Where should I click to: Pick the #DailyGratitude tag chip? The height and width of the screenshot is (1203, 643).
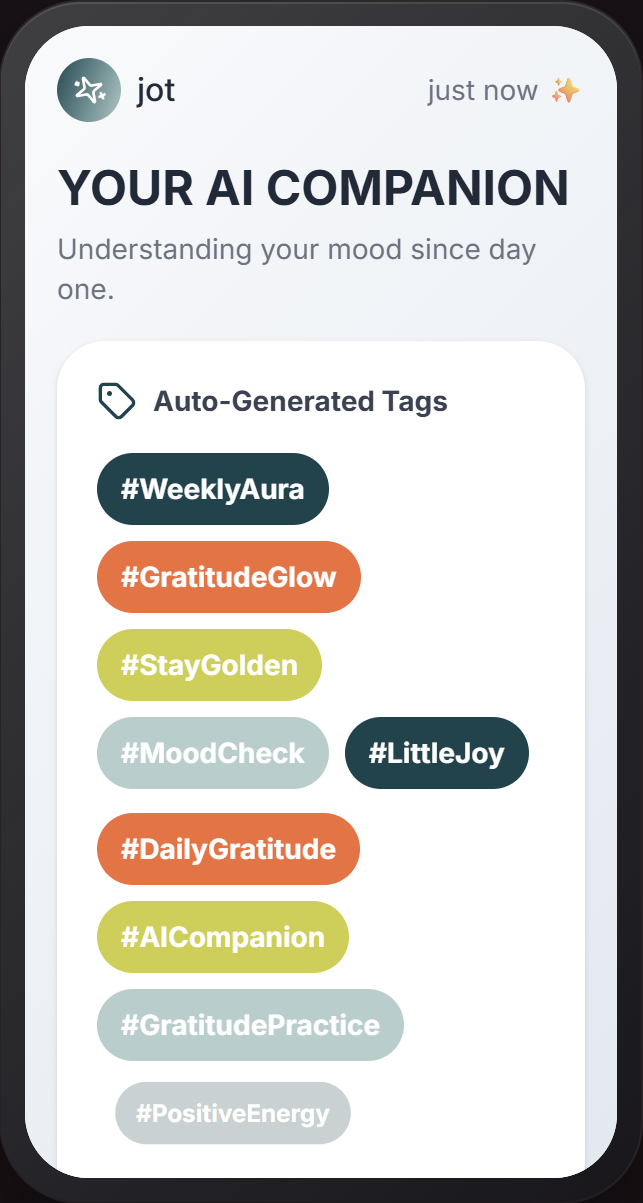tap(228, 849)
